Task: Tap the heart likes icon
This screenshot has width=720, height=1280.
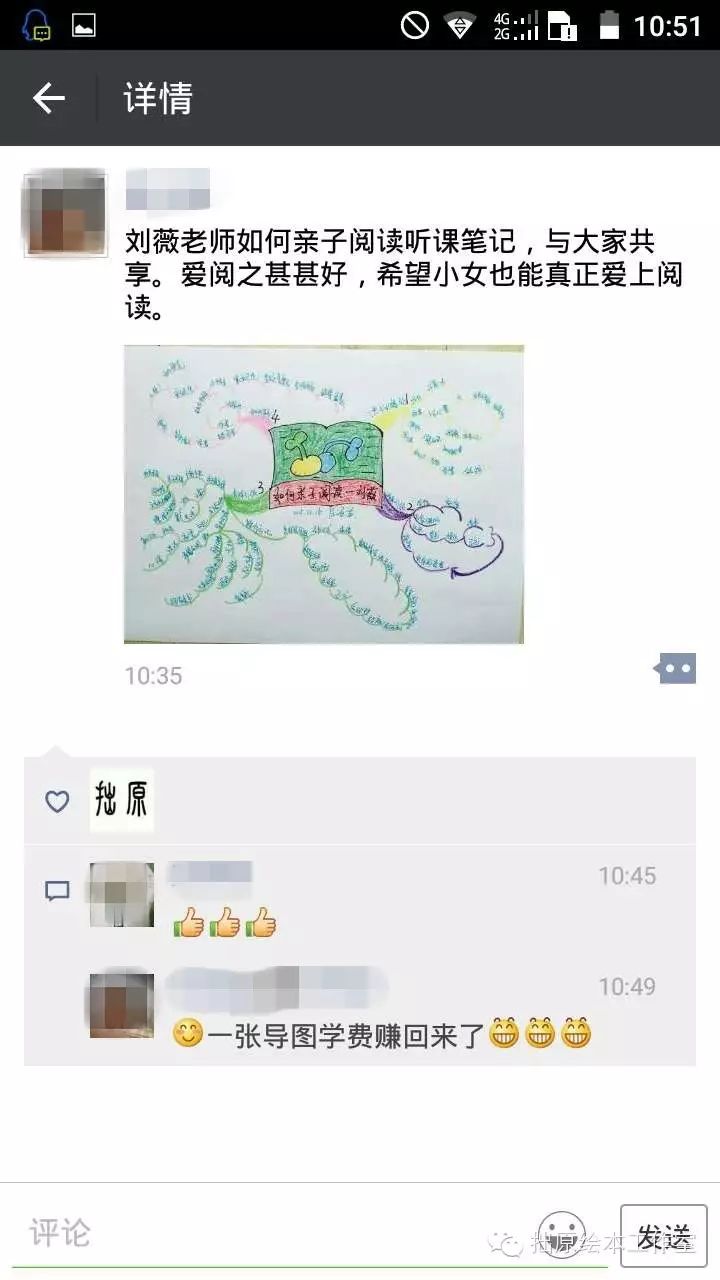Action: [57, 801]
